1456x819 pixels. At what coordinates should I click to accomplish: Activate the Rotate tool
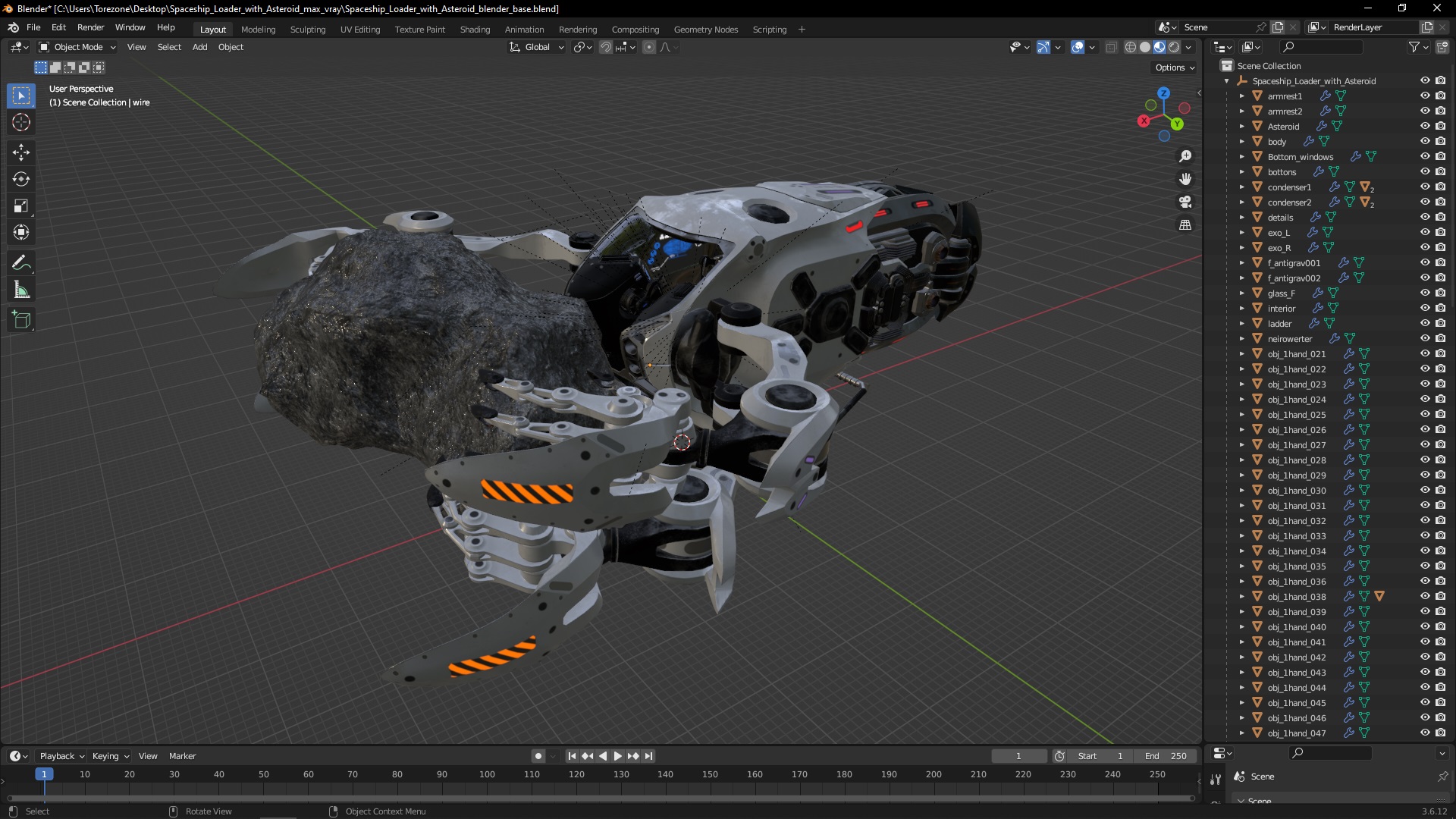[21, 179]
